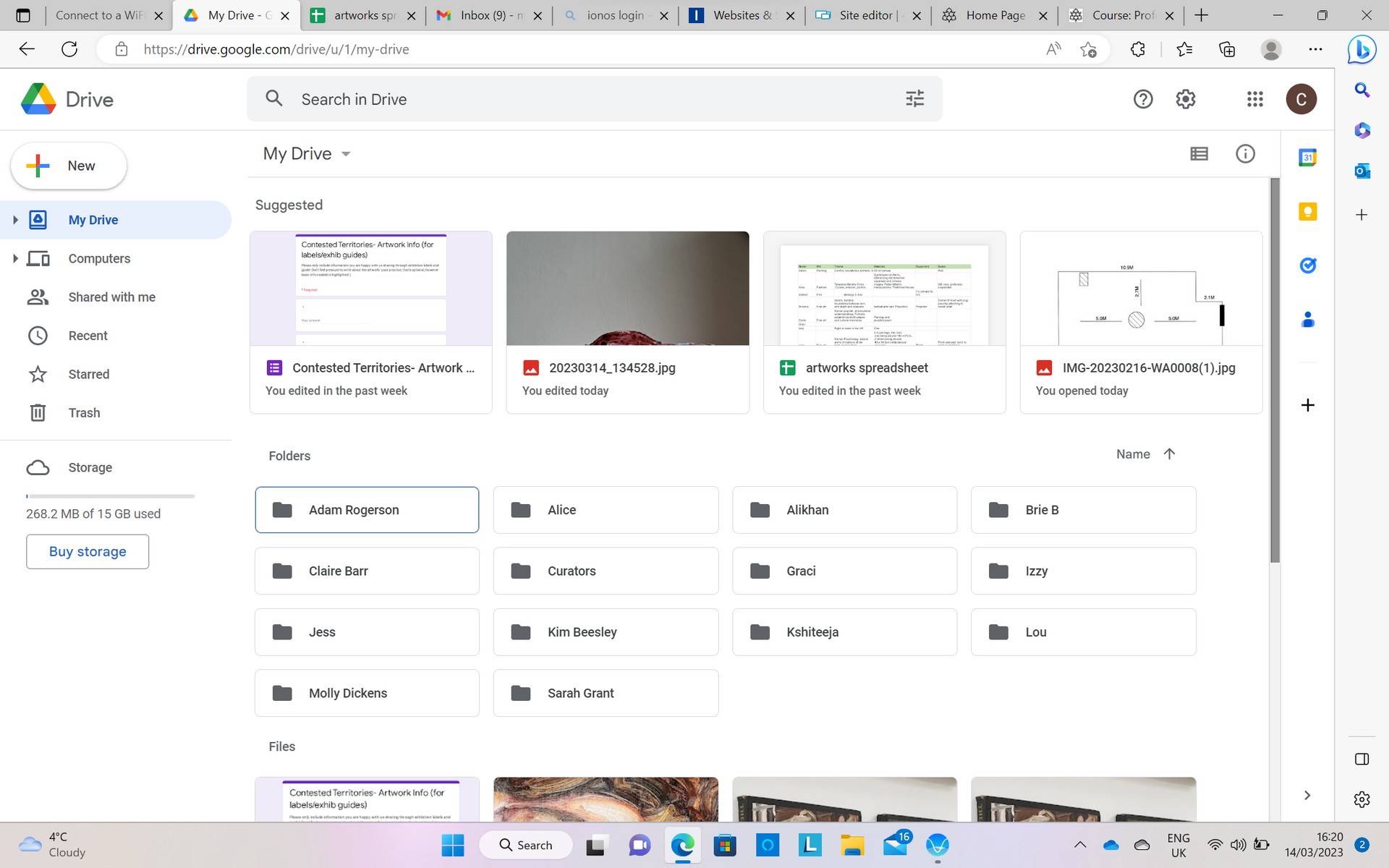Viewport: 1389px width, 868px height.
Task: Select the Adam Rogerson folder
Action: click(367, 510)
